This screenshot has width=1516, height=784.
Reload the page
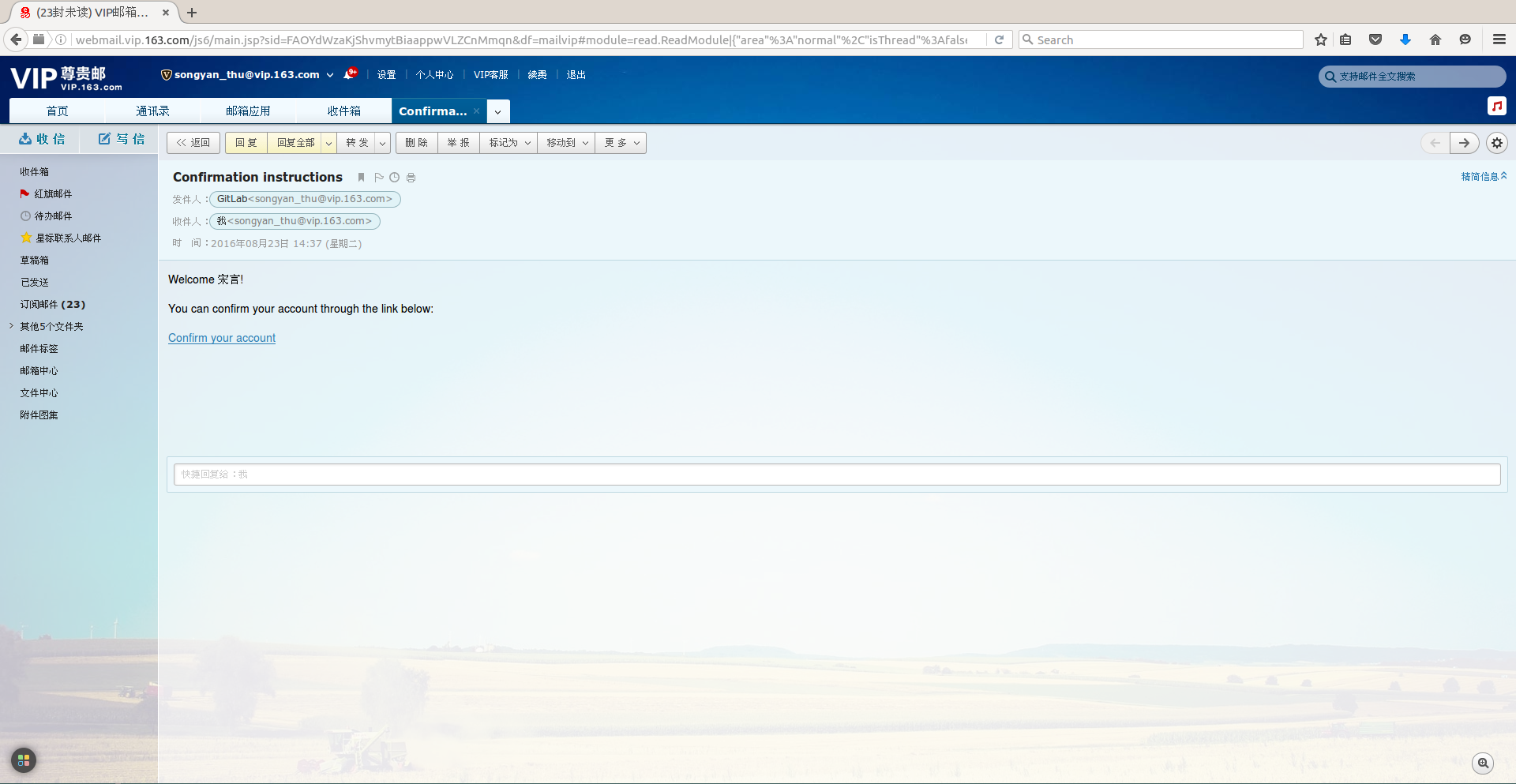click(x=999, y=39)
